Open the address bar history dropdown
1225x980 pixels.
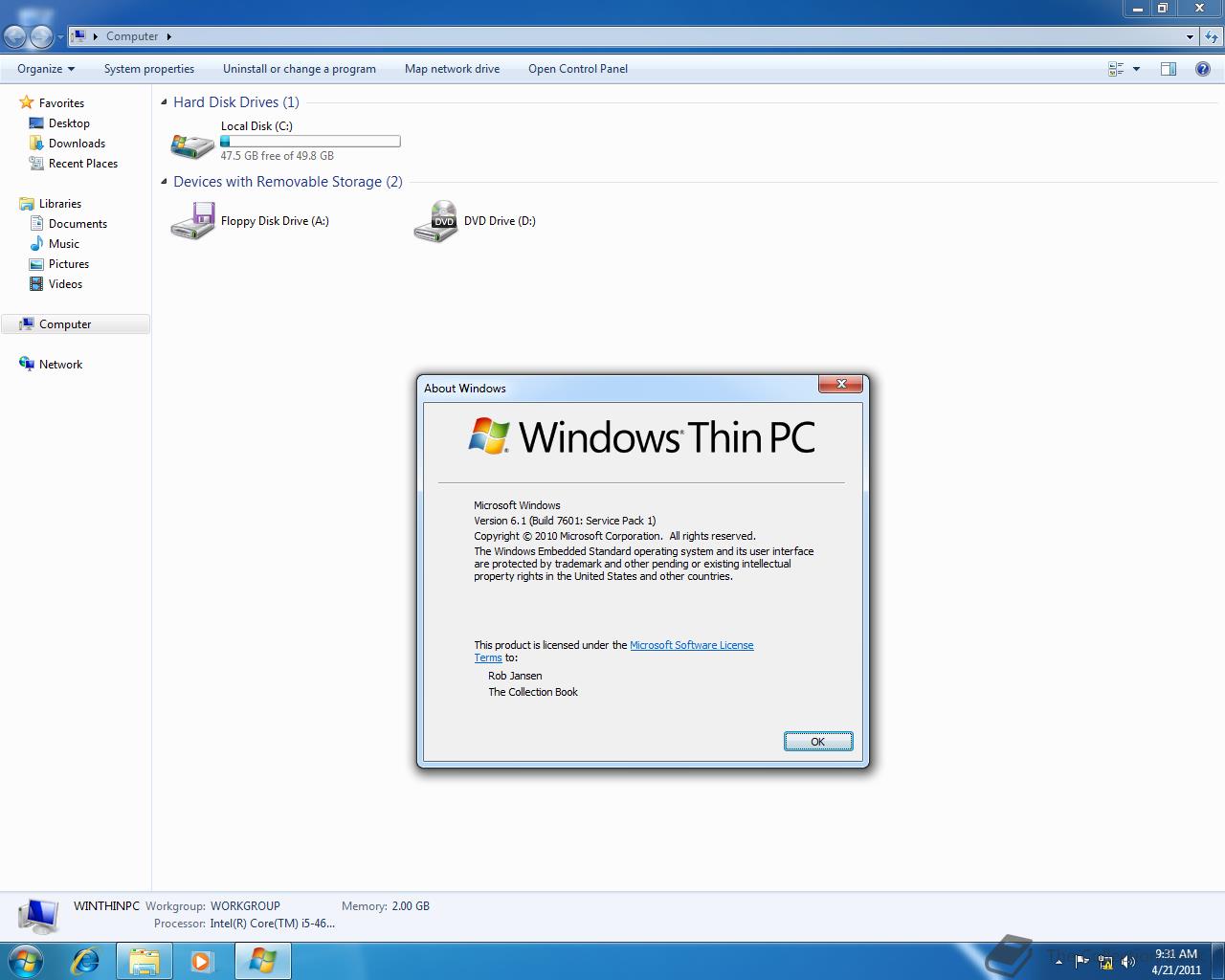tap(1190, 37)
